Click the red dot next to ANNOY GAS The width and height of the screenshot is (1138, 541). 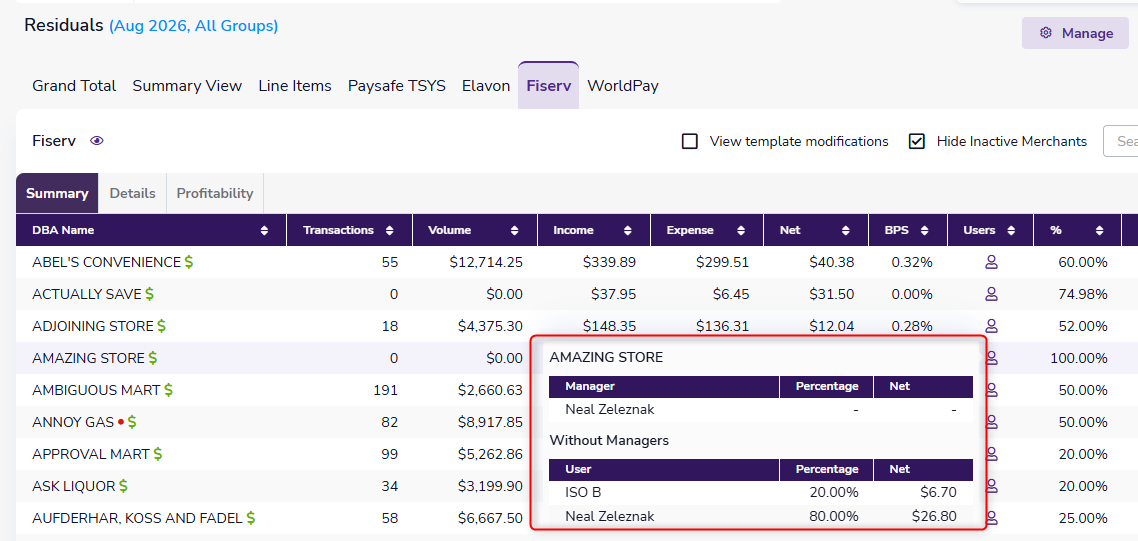(120, 422)
